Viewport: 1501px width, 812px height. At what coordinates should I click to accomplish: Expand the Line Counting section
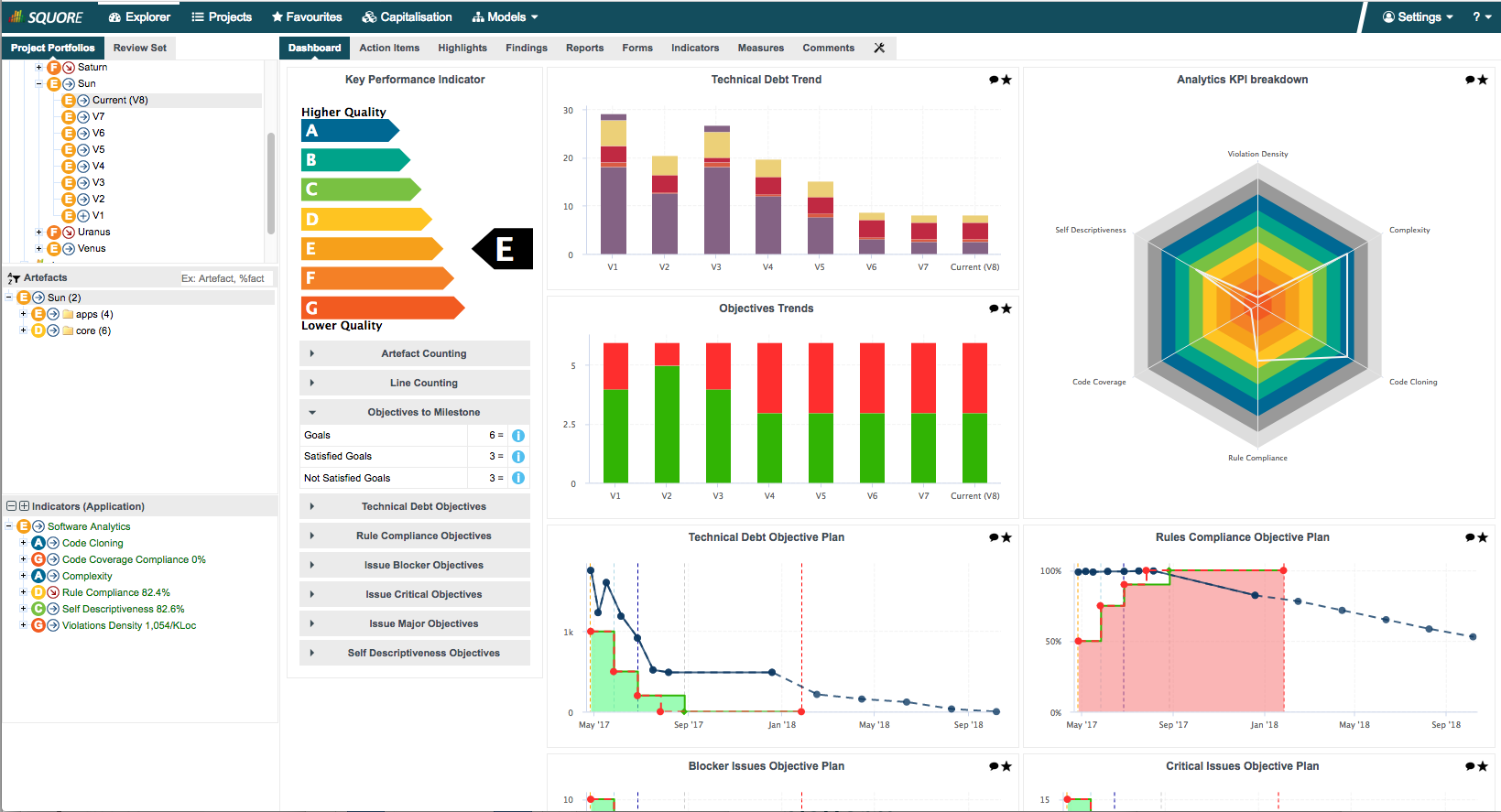[x=415, y=383]
